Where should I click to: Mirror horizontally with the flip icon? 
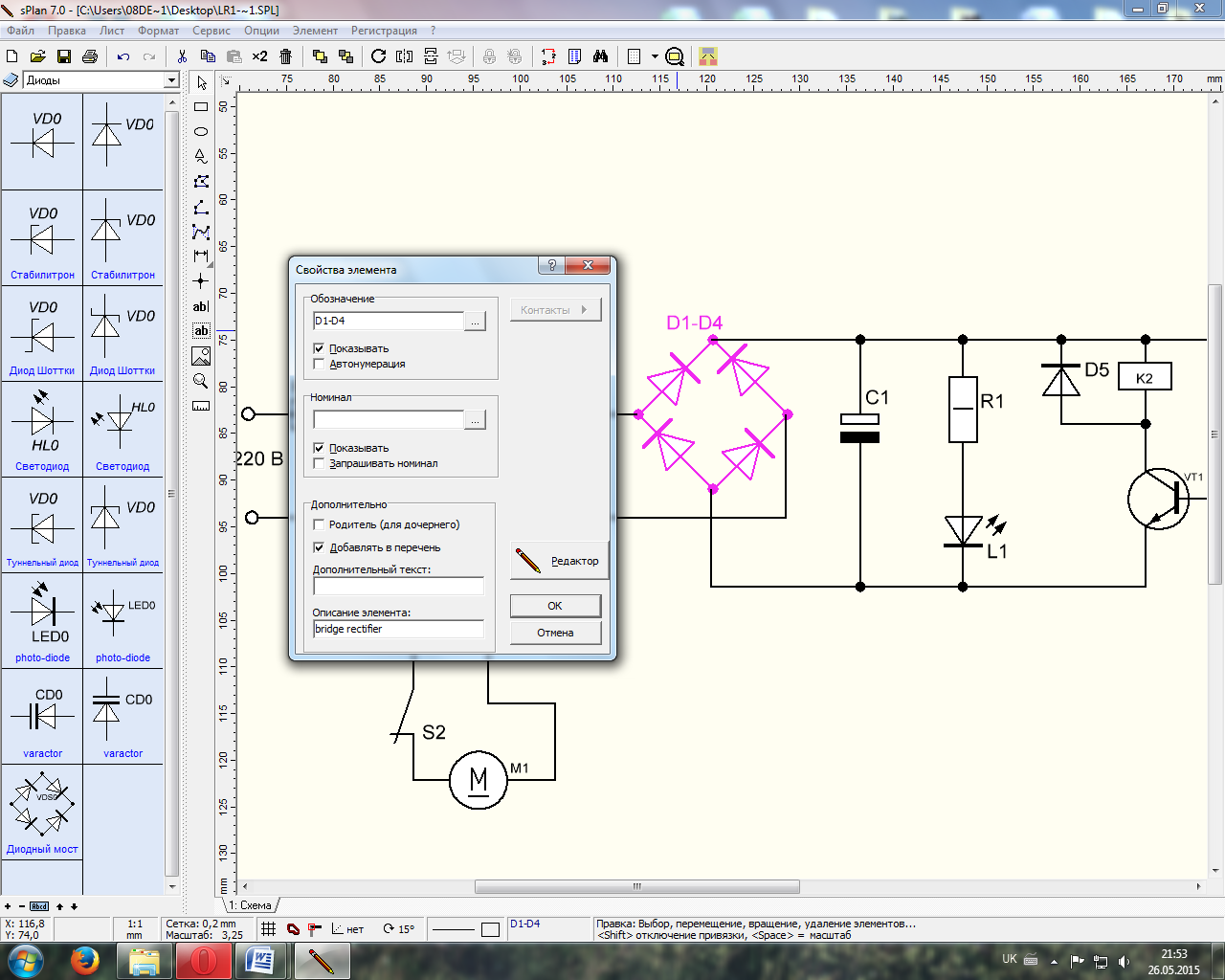click(x=405, y=56)
